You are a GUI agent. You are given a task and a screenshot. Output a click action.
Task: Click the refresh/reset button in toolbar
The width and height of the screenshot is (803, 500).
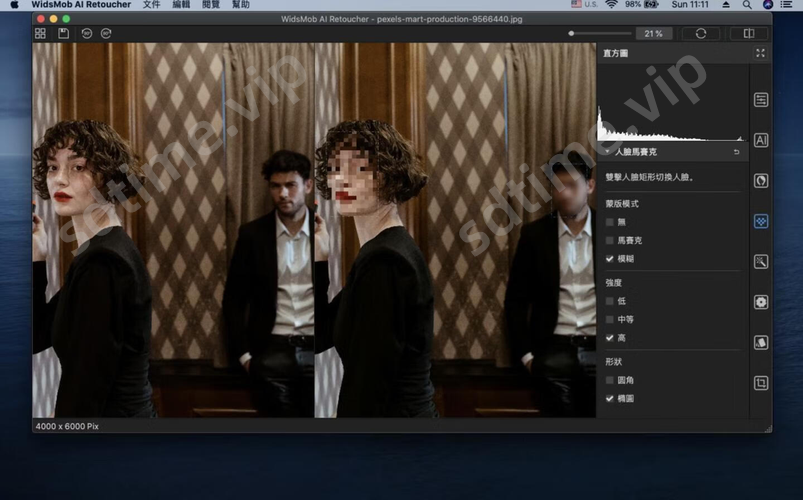701,33
